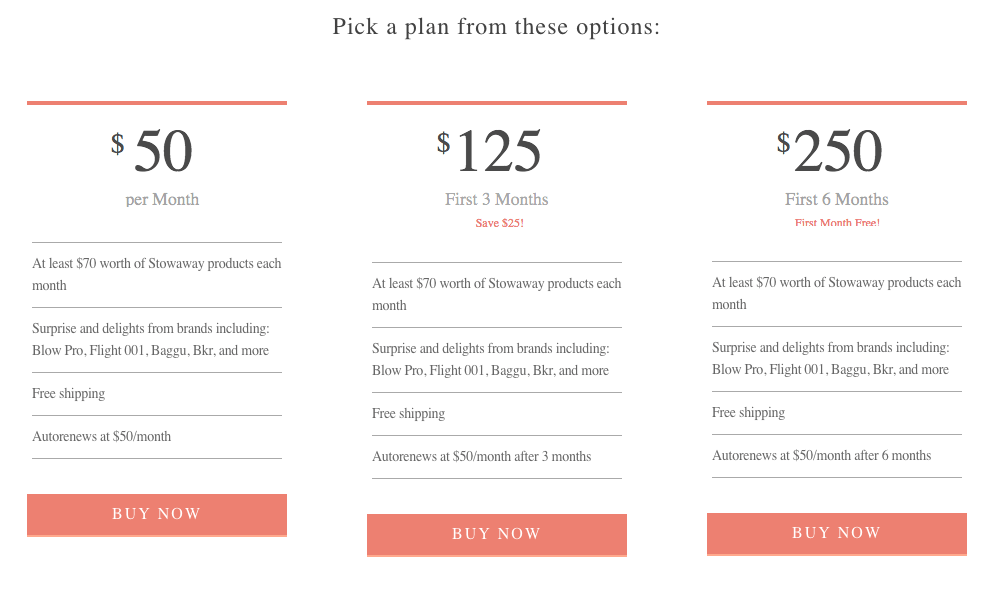The height and width of the screenshot is (613, 1008).
Task: Click the 'First 6 Months' label
Action: [837, 200]
